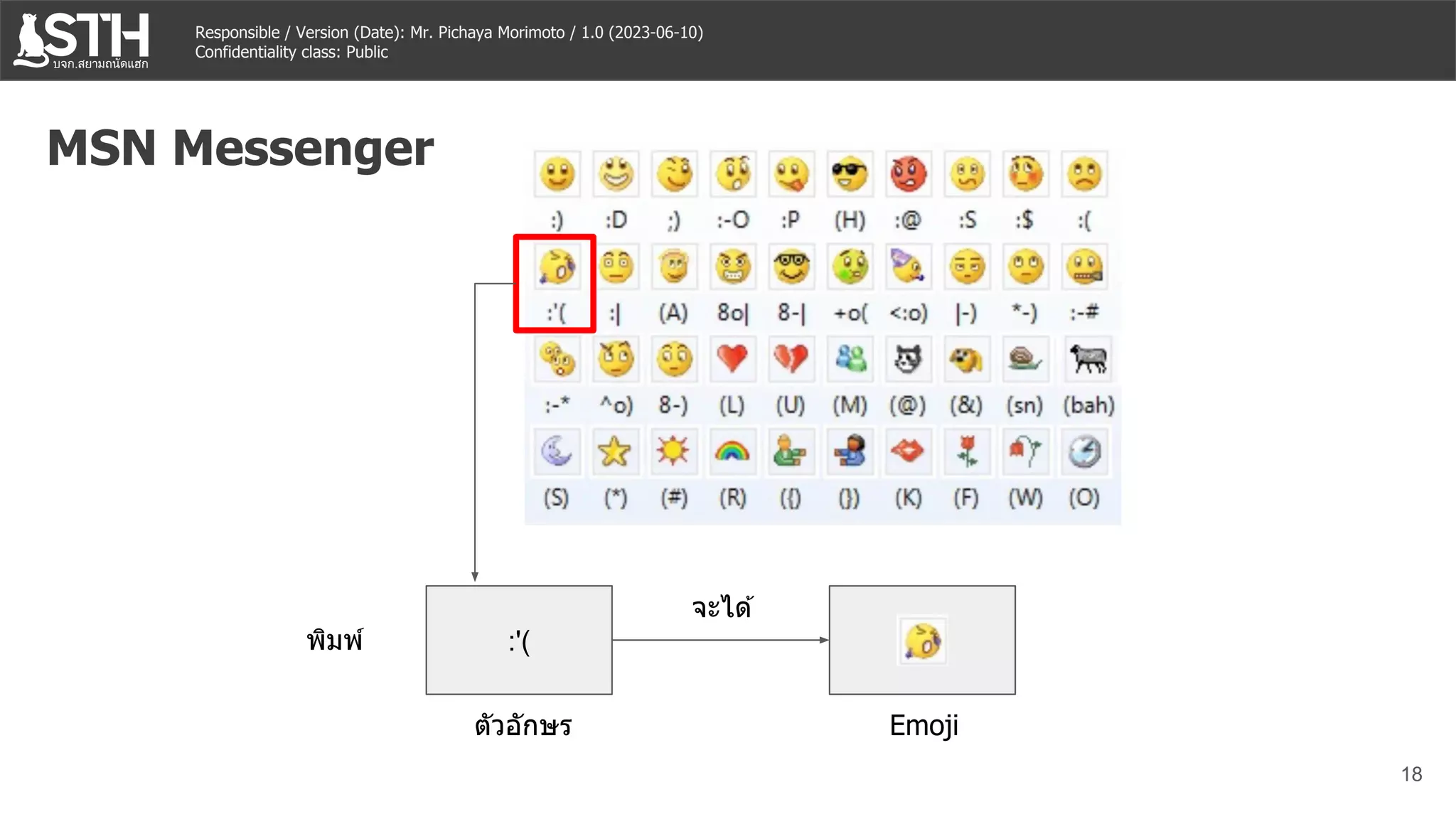Pick the black sheep (bah) emoticon

(x=1088, y=359)
